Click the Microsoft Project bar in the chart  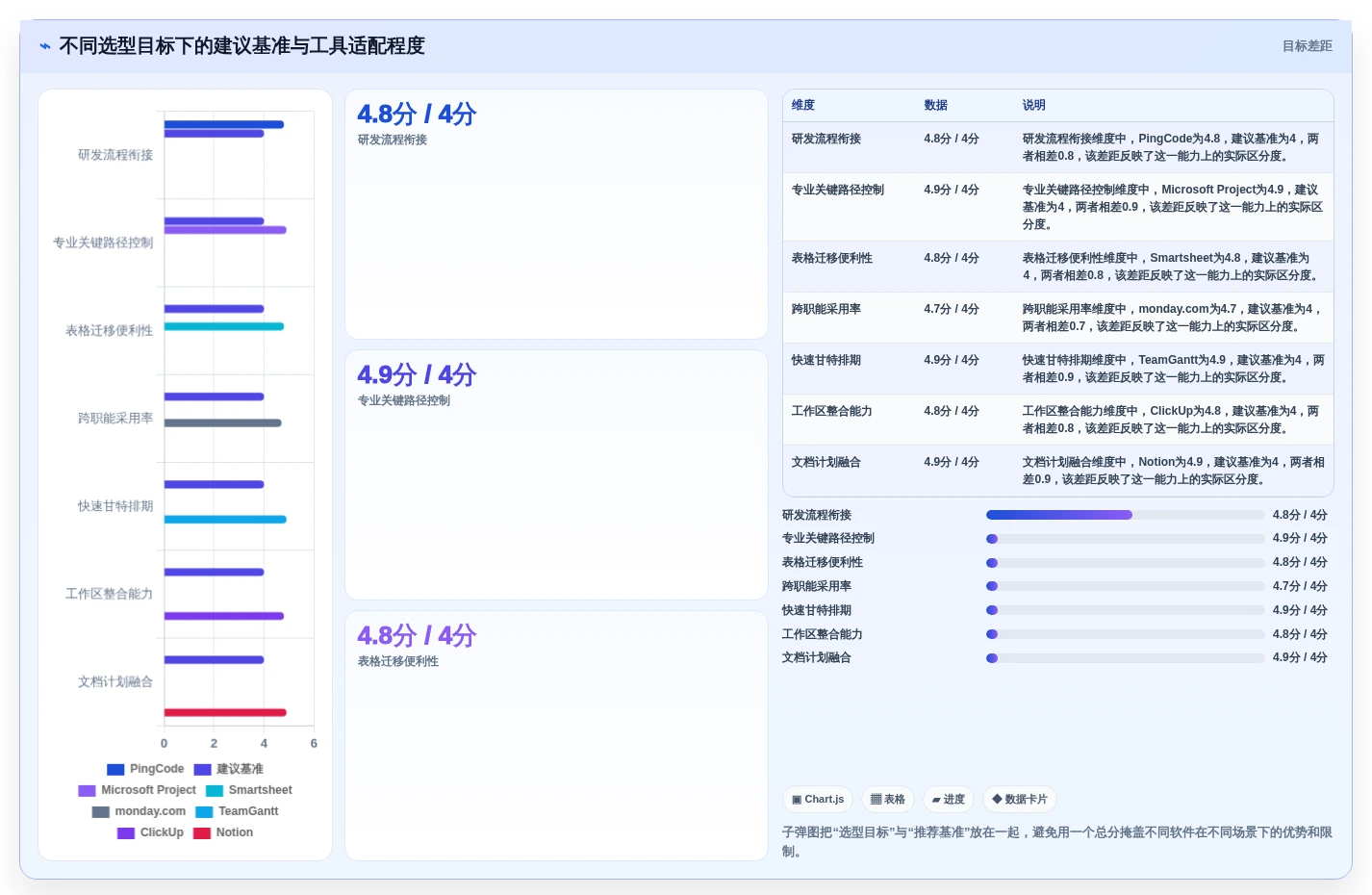(x=225, y=230)
